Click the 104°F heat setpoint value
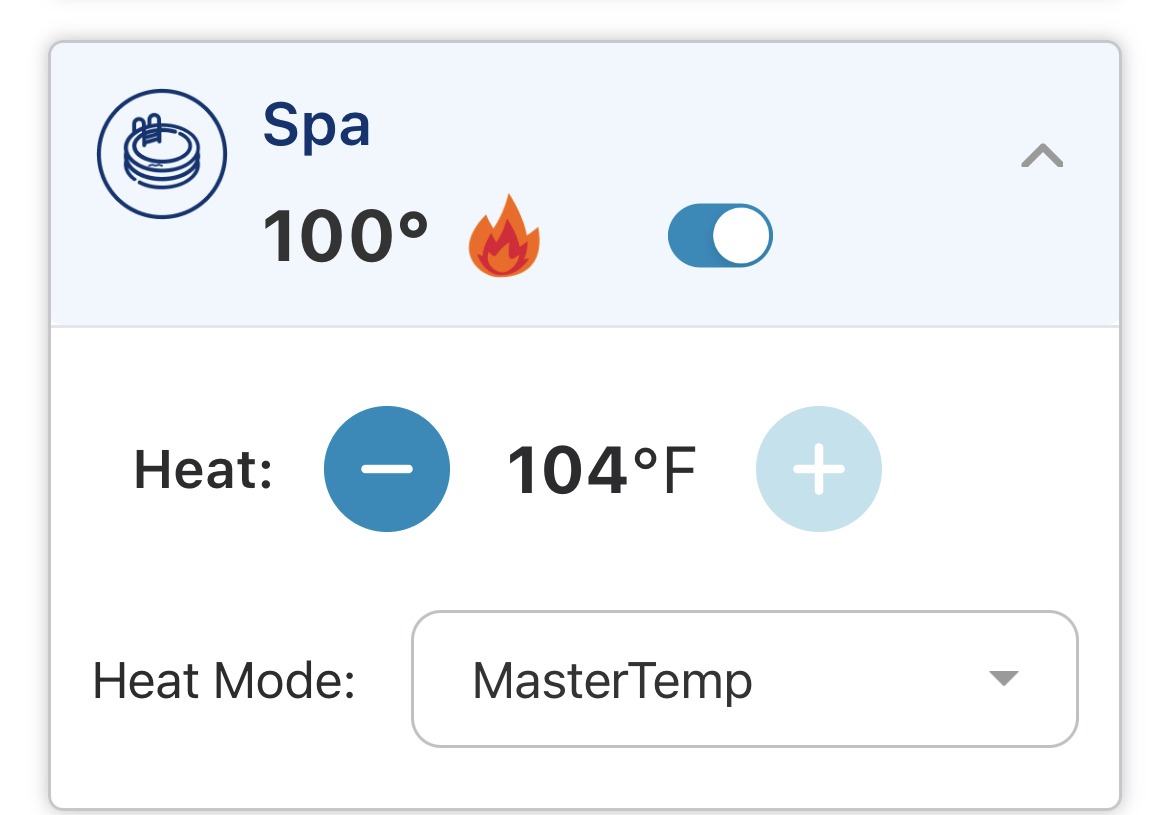 point(601,469)
